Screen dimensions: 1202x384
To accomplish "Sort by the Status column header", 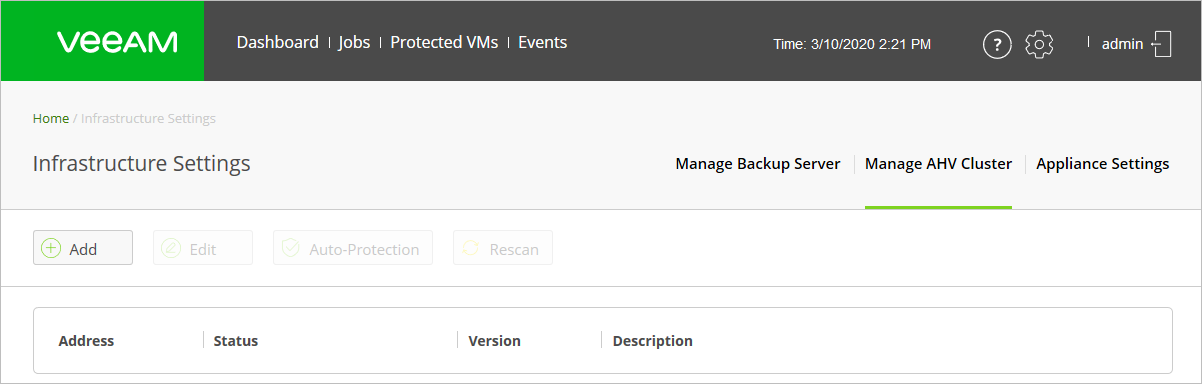I will (236, 341).
